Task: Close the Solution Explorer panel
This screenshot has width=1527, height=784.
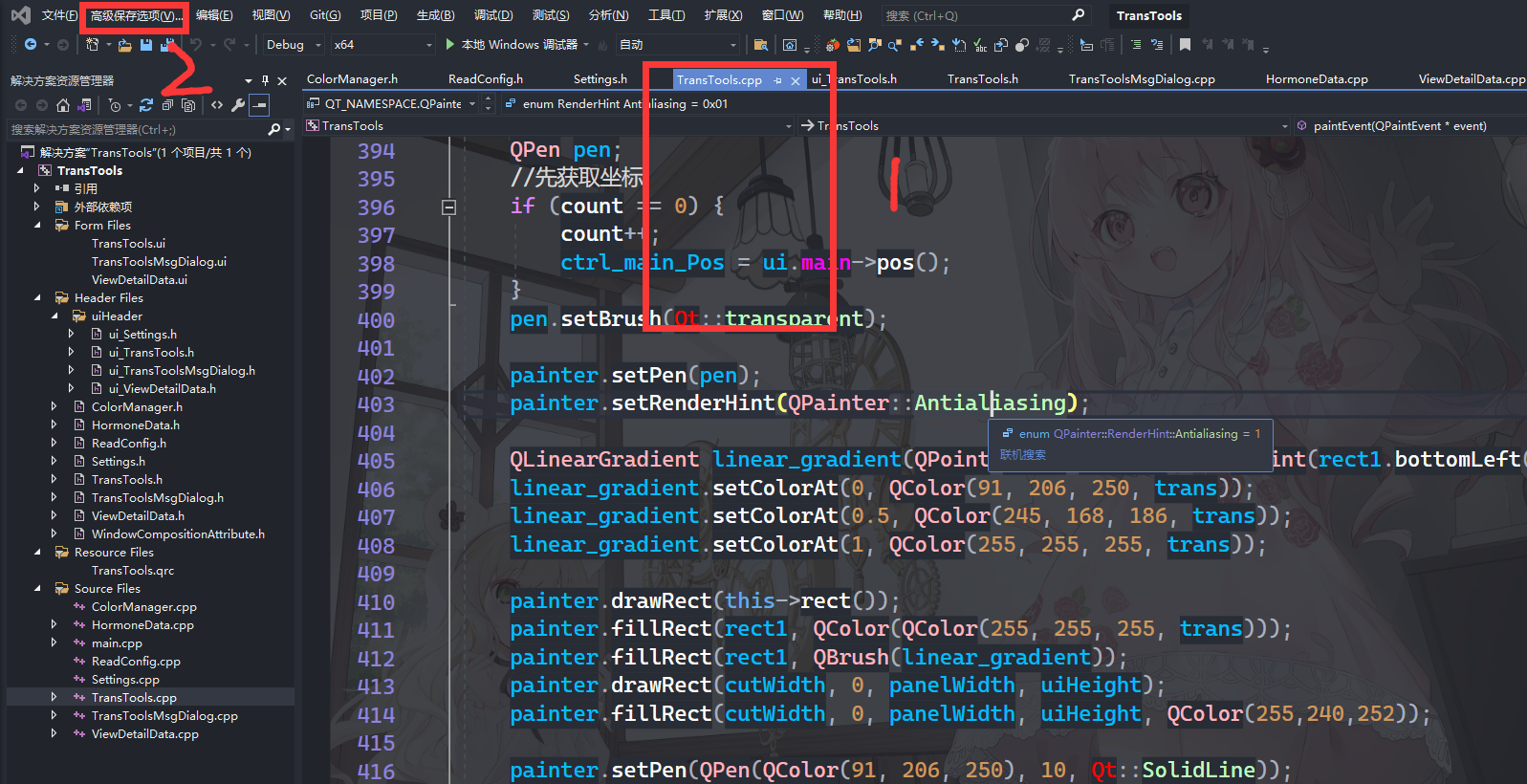Action: coord(282,81)
